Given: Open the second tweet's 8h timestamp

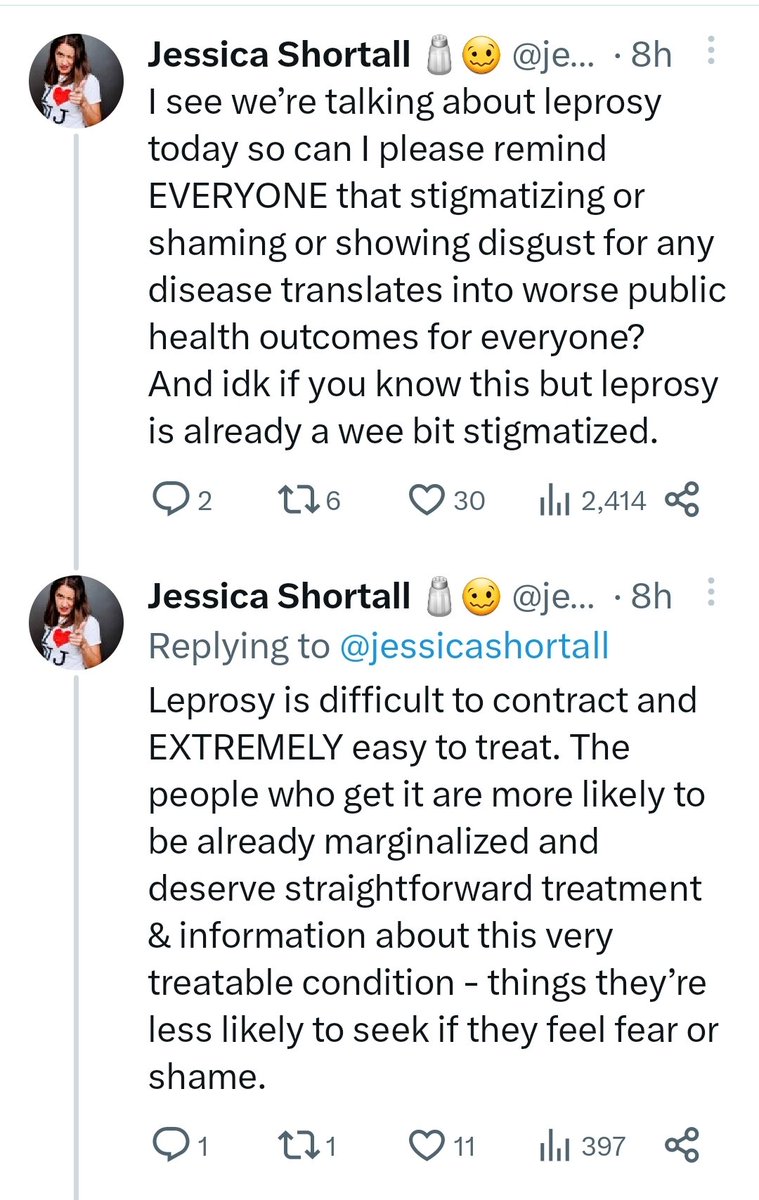Looking at the screenshot, I should (x=650, y=597).
